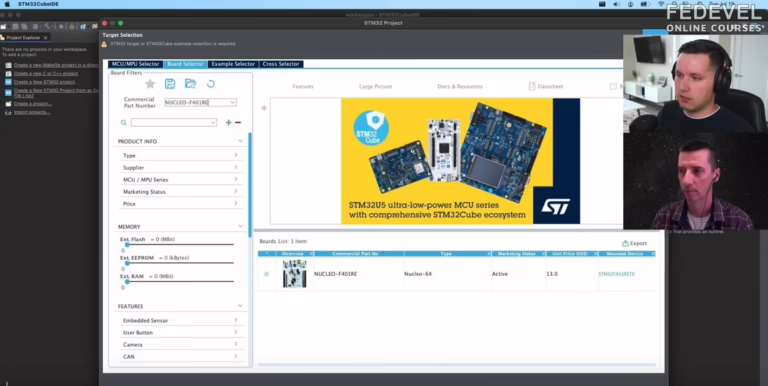Viewport: 768px width, 386px height.
Task: Switch to the Cross Selector tab
Action: 281,64
